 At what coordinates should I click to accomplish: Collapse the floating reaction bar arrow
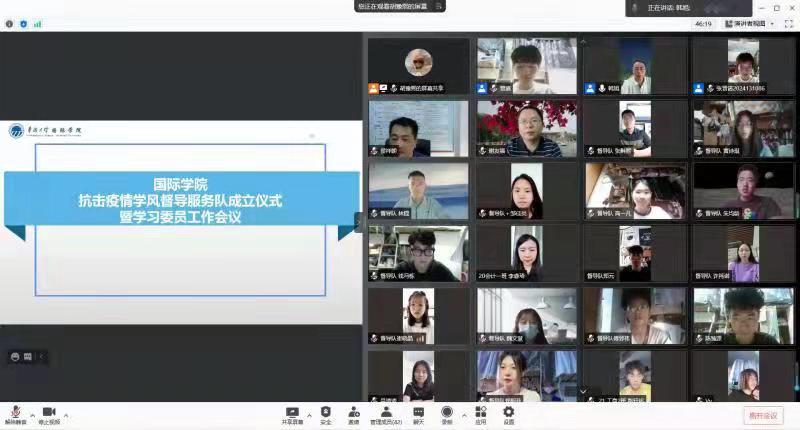42,356
